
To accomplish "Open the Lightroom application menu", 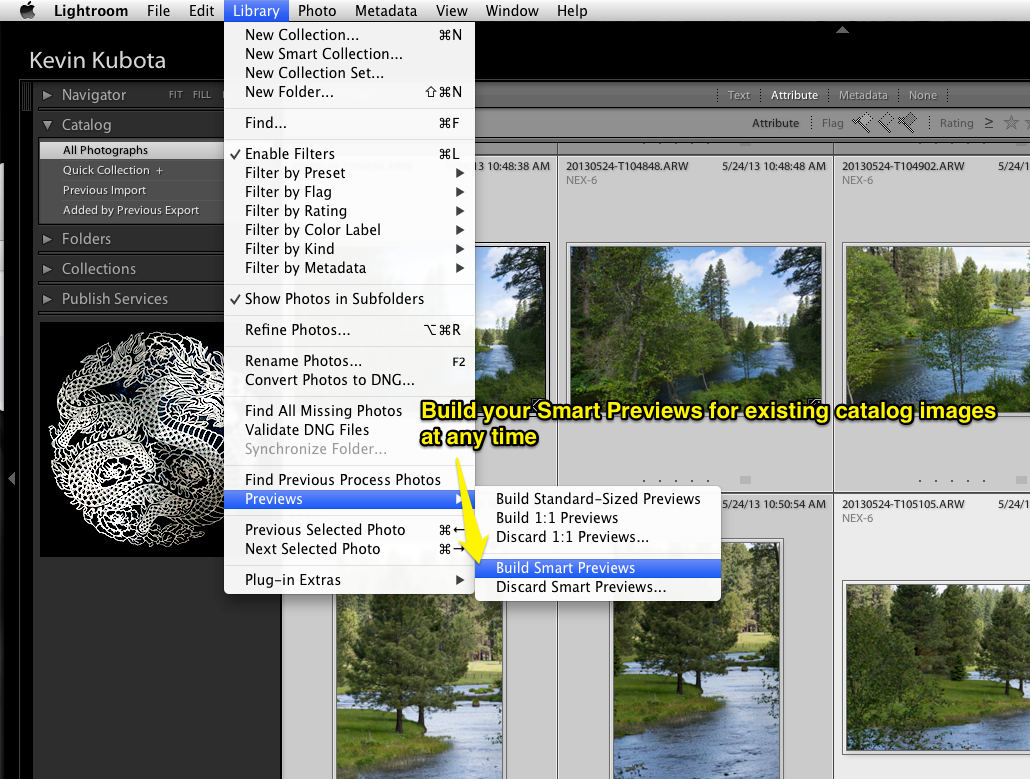I will click(x=91, y=11).
